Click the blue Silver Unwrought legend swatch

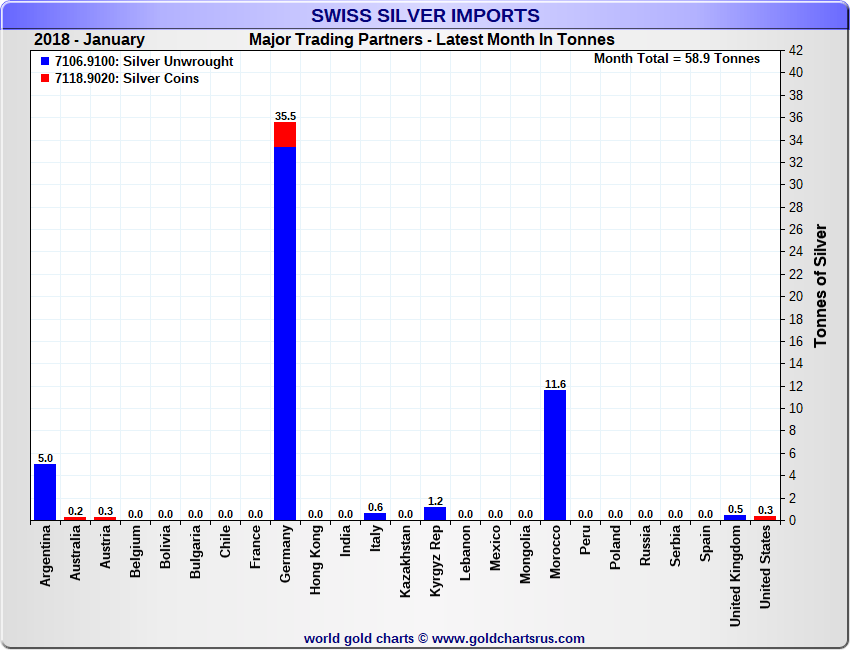point(45,62)
